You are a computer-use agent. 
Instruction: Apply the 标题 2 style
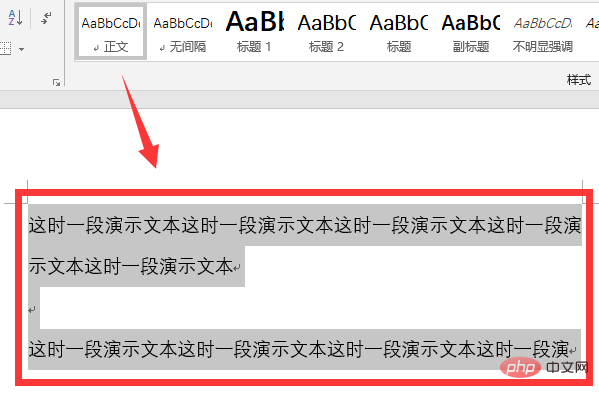point(326,33)
